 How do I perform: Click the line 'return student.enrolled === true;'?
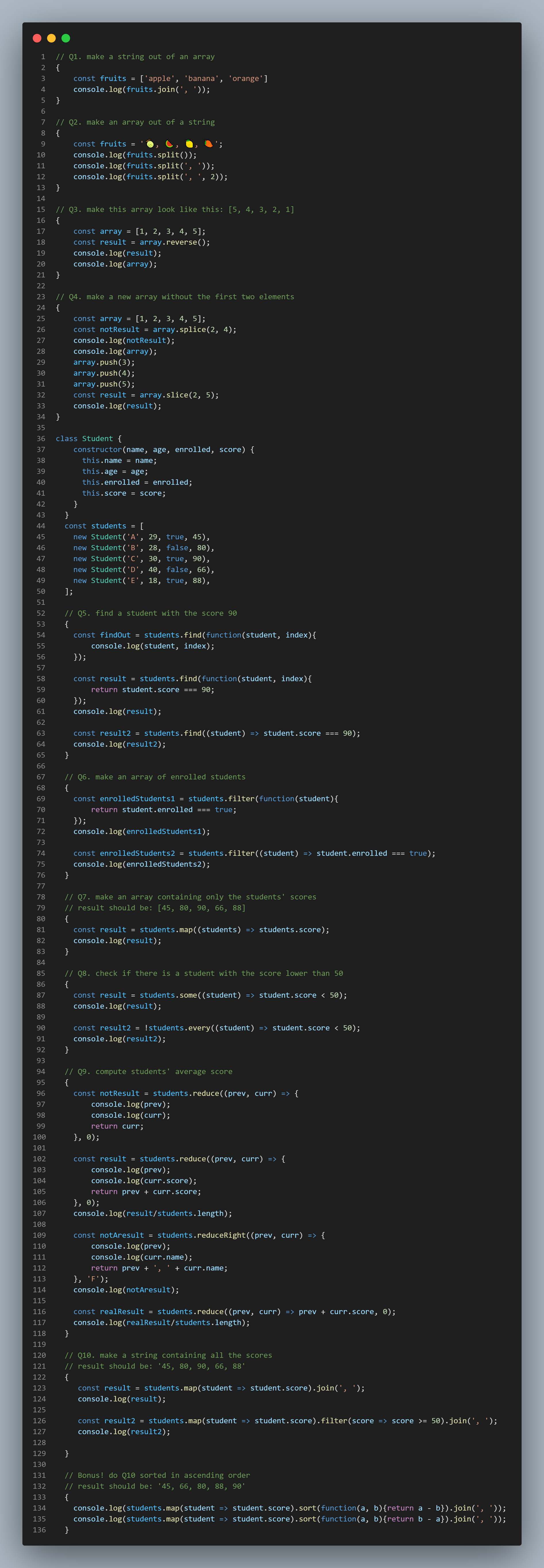tap(164, 810)
